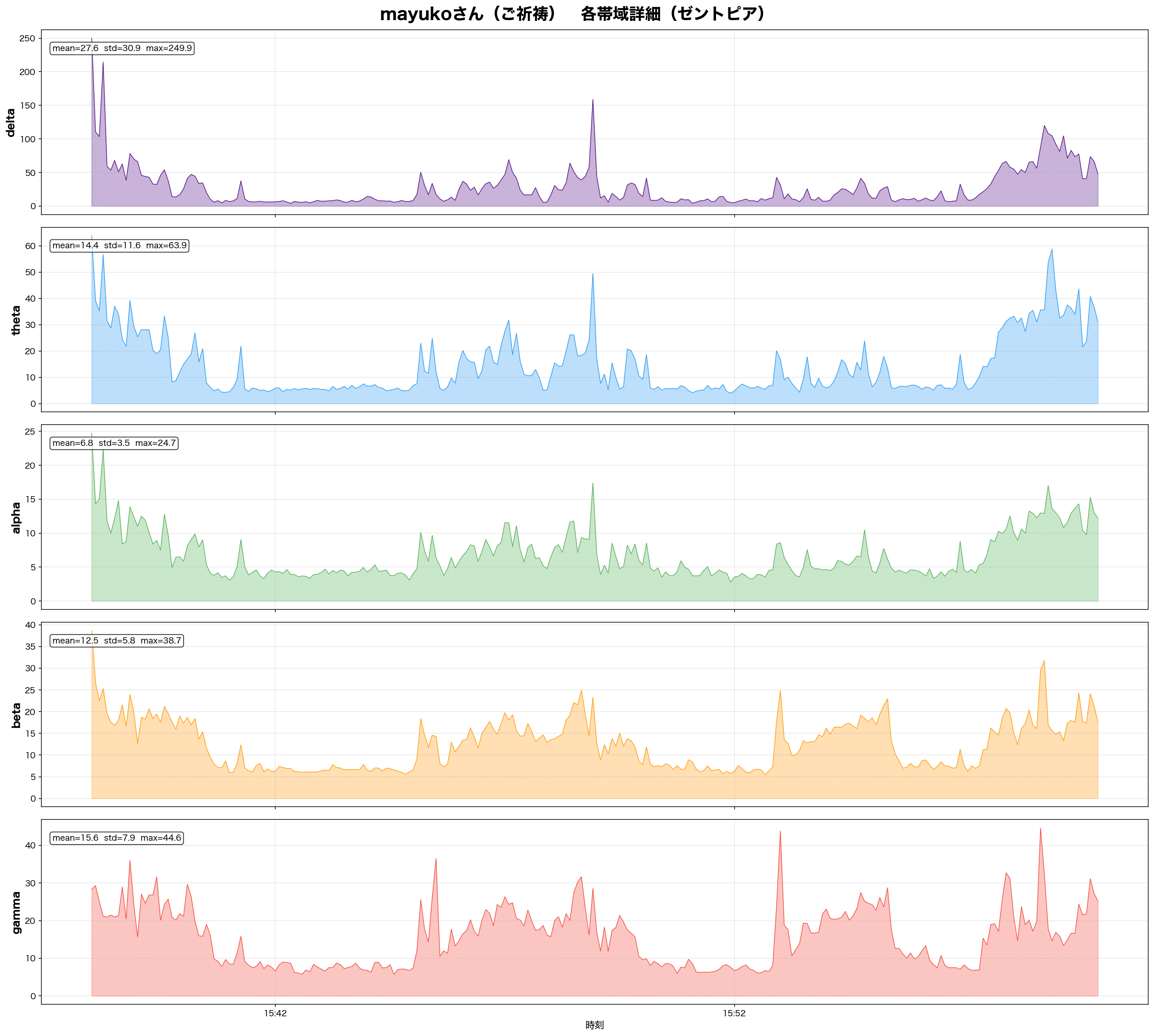The image size is (1154, 1036).
Task: Click the delta y-axis label
Action: pos(11,122)
